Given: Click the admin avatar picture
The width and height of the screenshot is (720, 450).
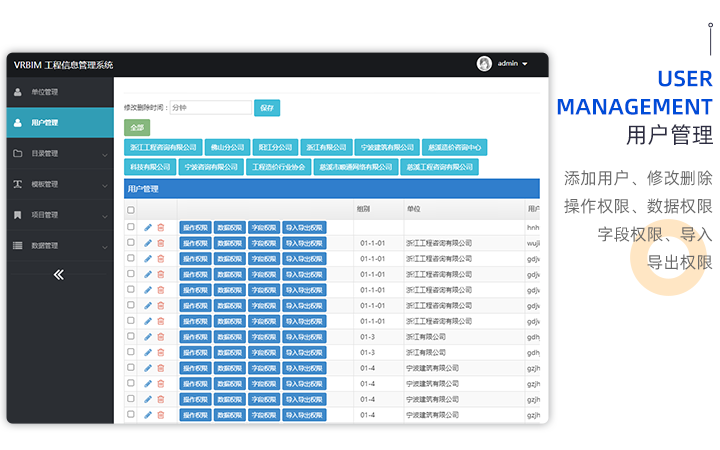Looking at the screenshot, I should coord(484,64).
